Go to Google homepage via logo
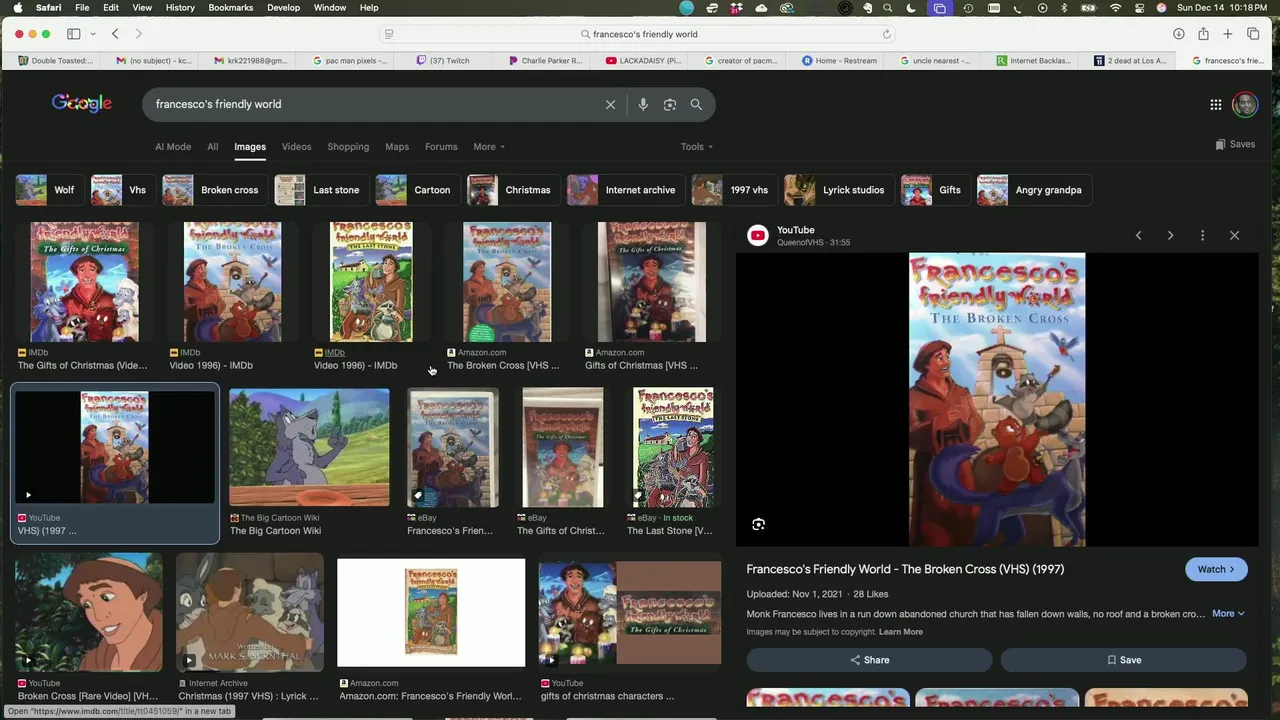1280x720 pixels. click(82, 103)
